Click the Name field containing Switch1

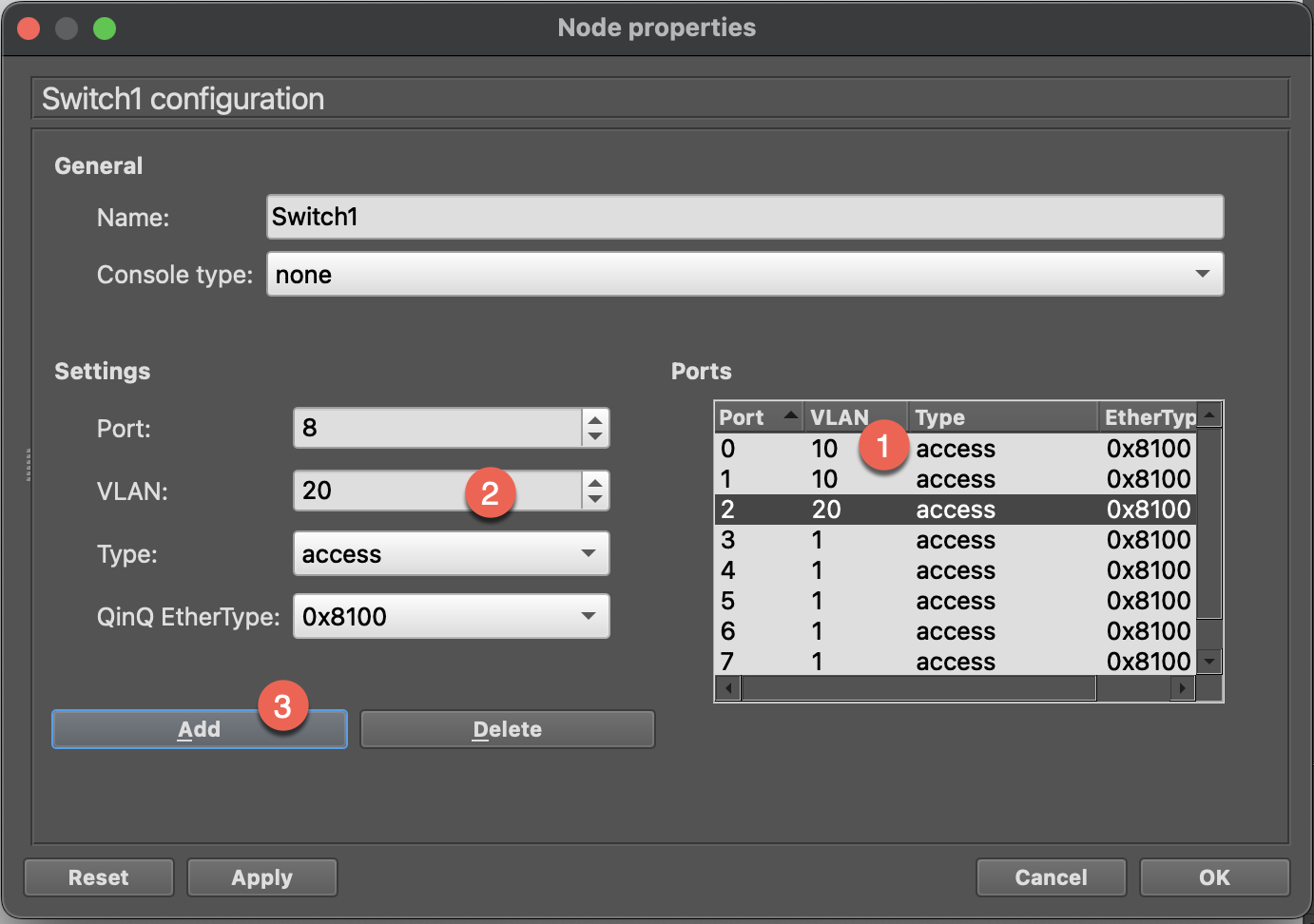click(x=744, y=217)
